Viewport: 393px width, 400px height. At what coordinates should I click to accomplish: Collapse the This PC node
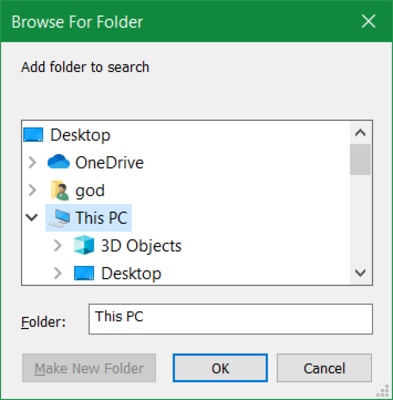tap(32, 218)
